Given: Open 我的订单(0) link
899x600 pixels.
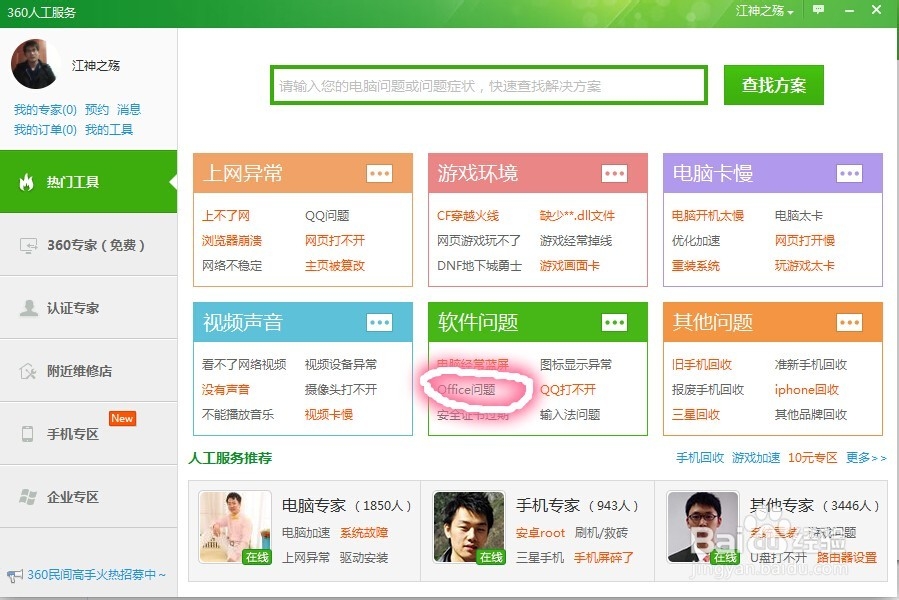Looking at the screenshot, I should coord(45,130).
